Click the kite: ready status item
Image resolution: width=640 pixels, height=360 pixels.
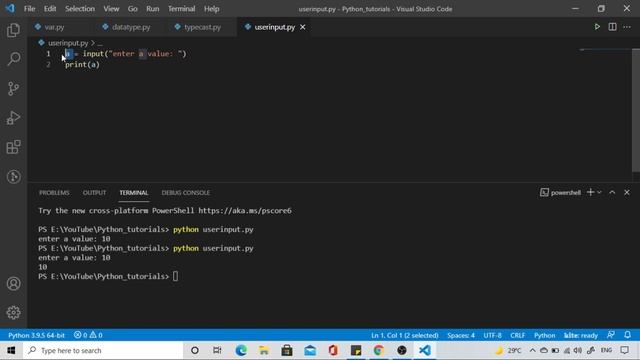581,335
